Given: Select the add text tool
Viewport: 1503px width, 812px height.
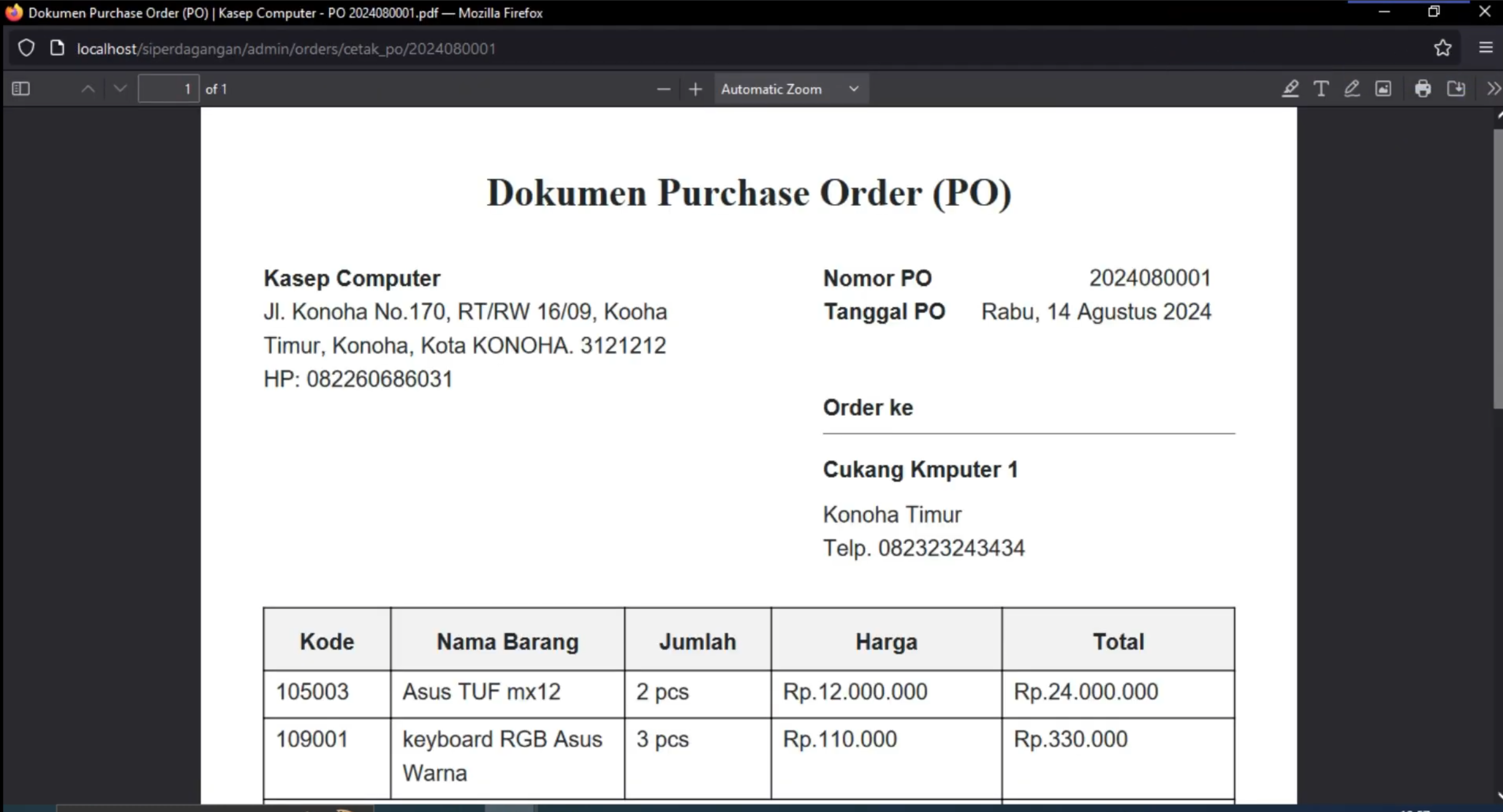Looking at the screenshot, I should 1321,89.
